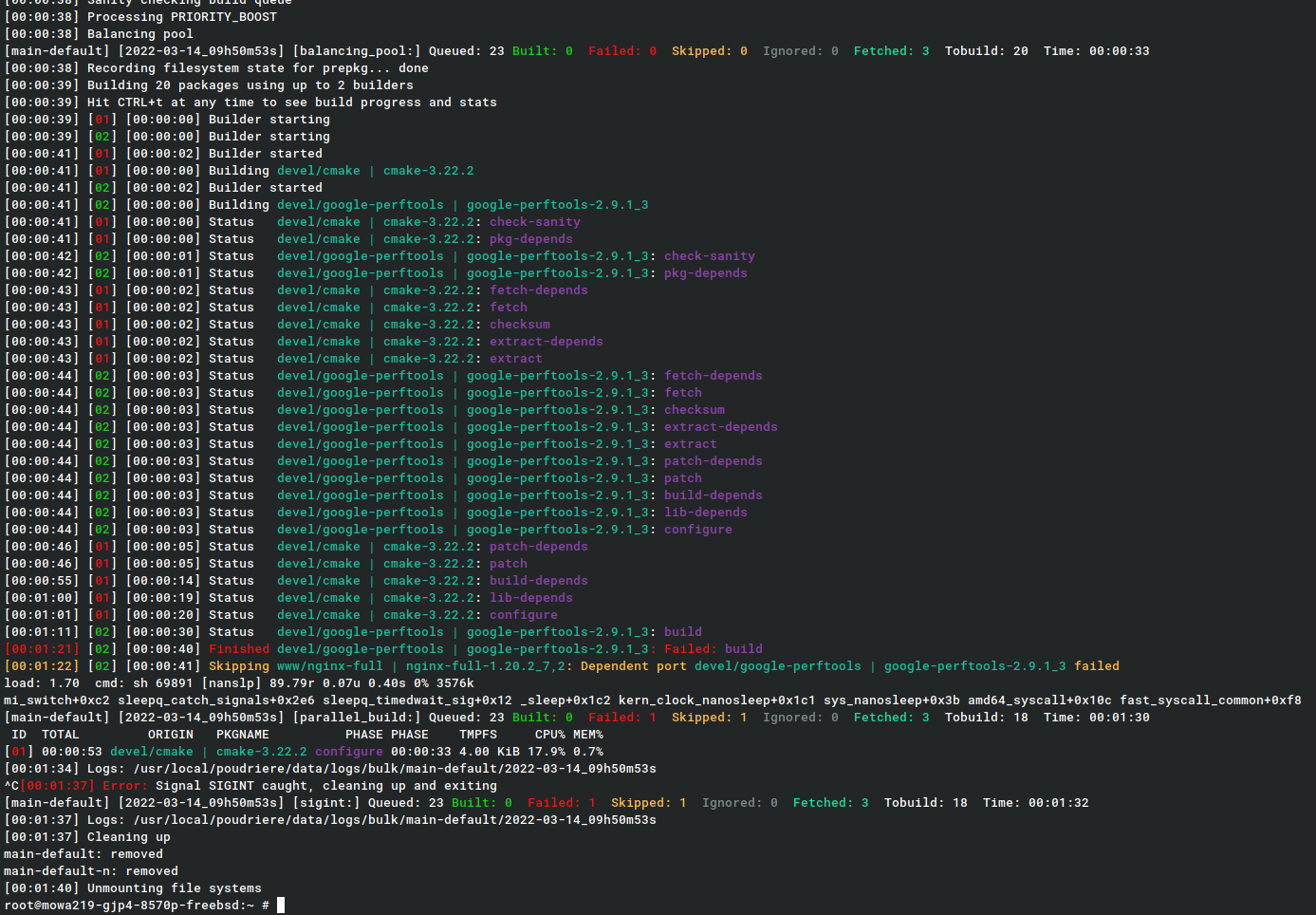Click the 'main-default-n: removed' line
The height and width of the screenshot is (915, 1316).
[x=91, y=871]
